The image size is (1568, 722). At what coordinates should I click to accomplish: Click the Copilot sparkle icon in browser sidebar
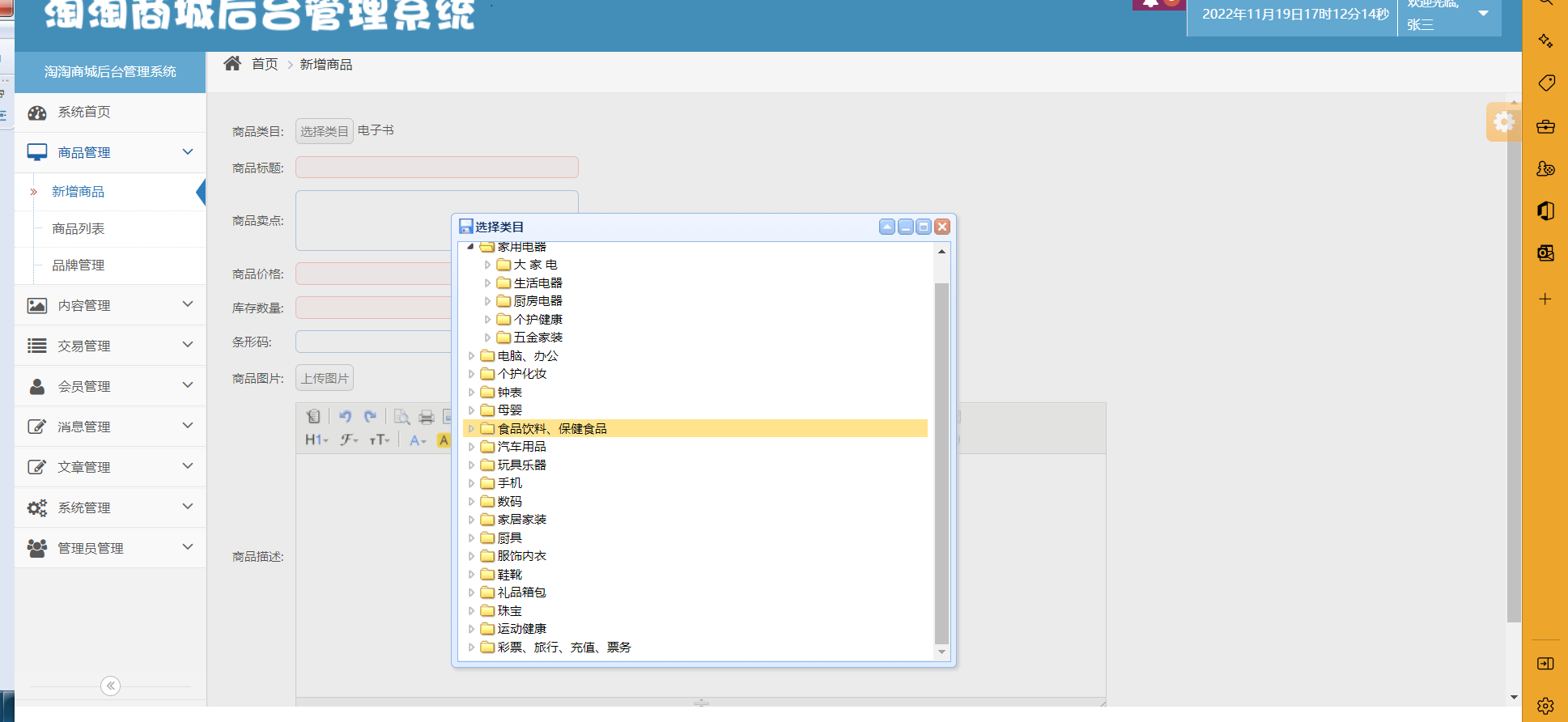(1545, 40)
